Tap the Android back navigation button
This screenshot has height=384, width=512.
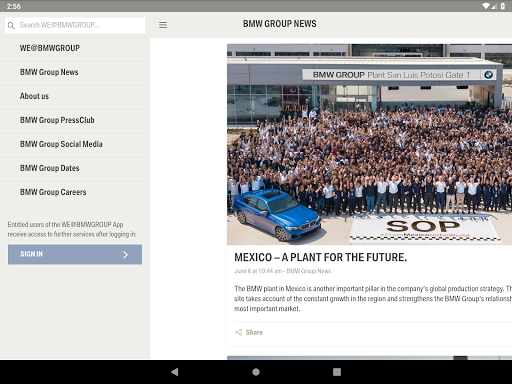174,372
